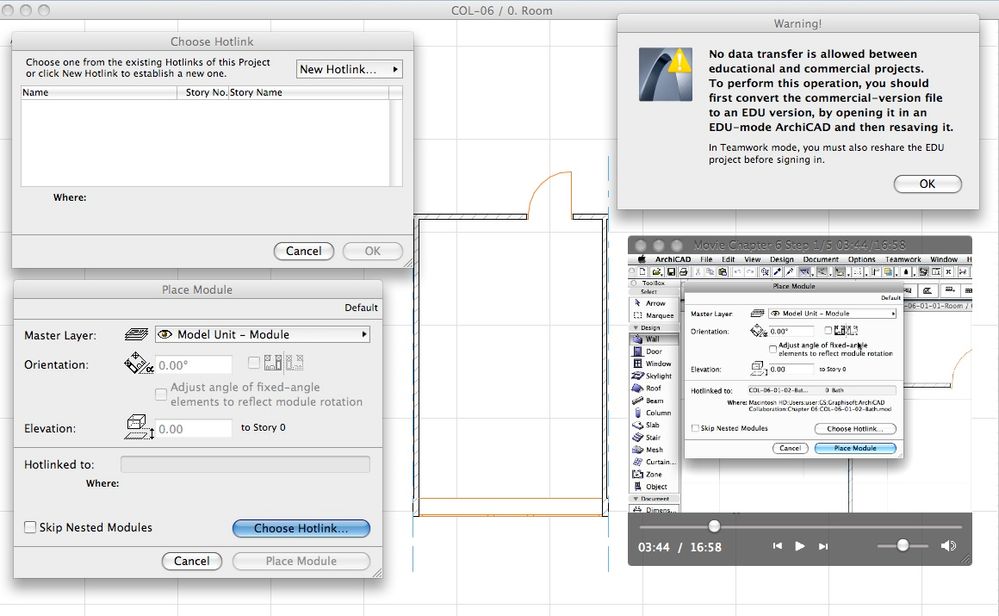The image size is (999, 616).
Task: Click the Choose Hotlink button
Action: point(301,528)
